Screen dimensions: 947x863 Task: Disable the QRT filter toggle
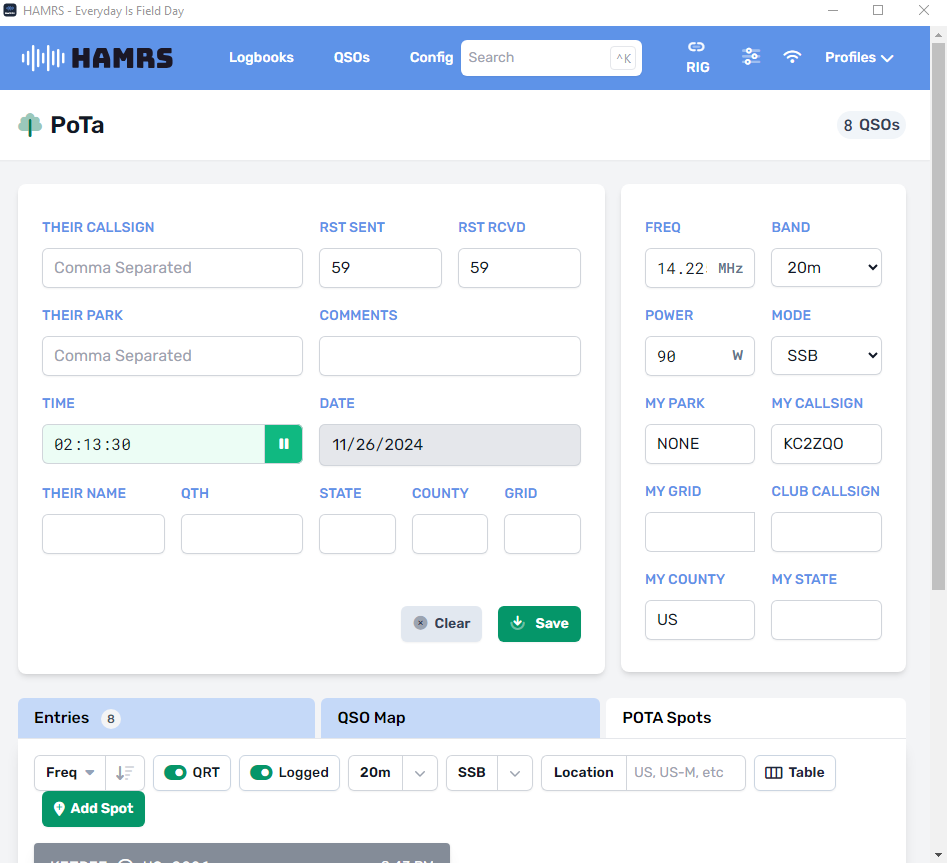176,772
